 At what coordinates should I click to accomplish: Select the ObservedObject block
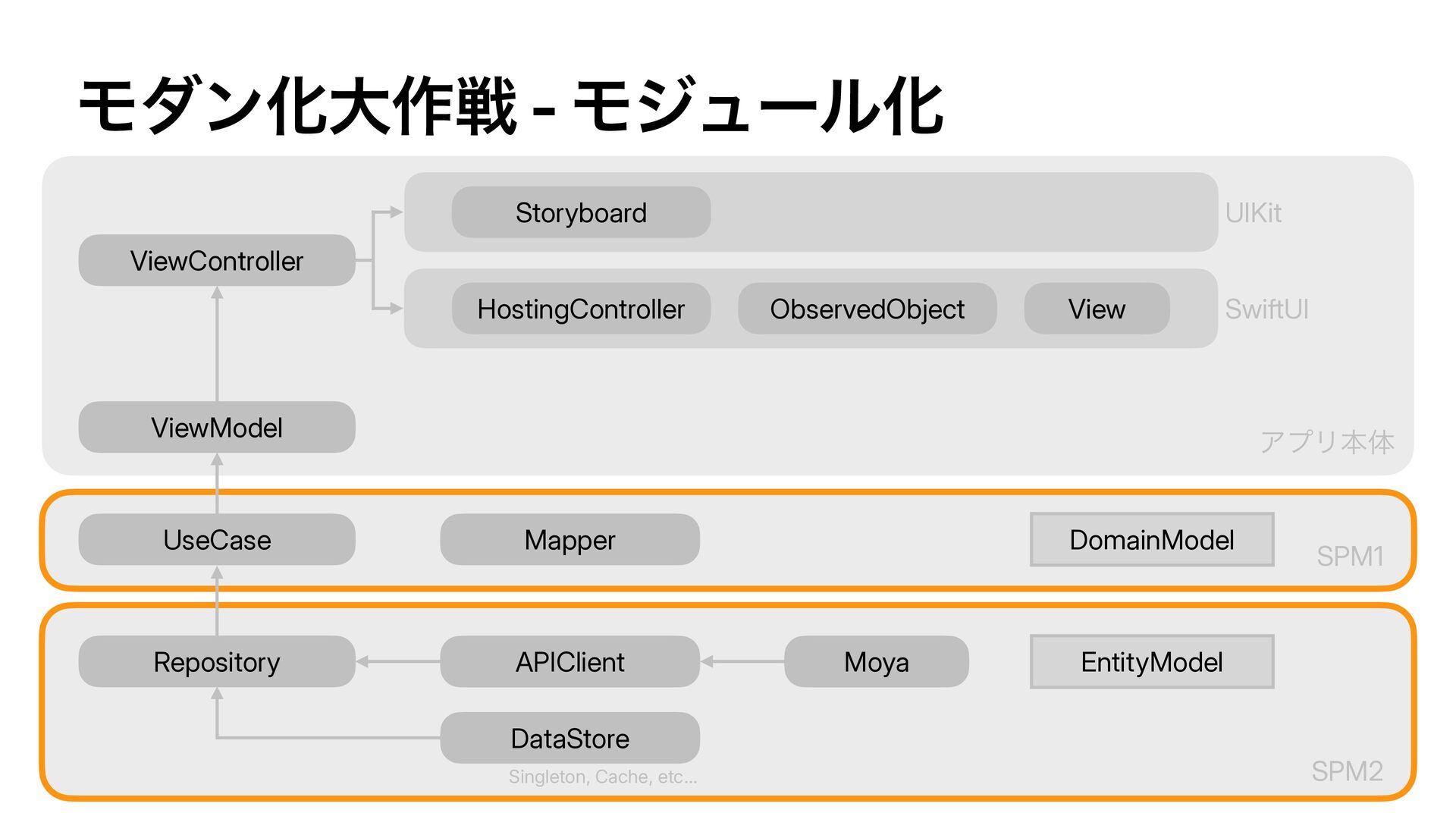[x=867, y=309]
